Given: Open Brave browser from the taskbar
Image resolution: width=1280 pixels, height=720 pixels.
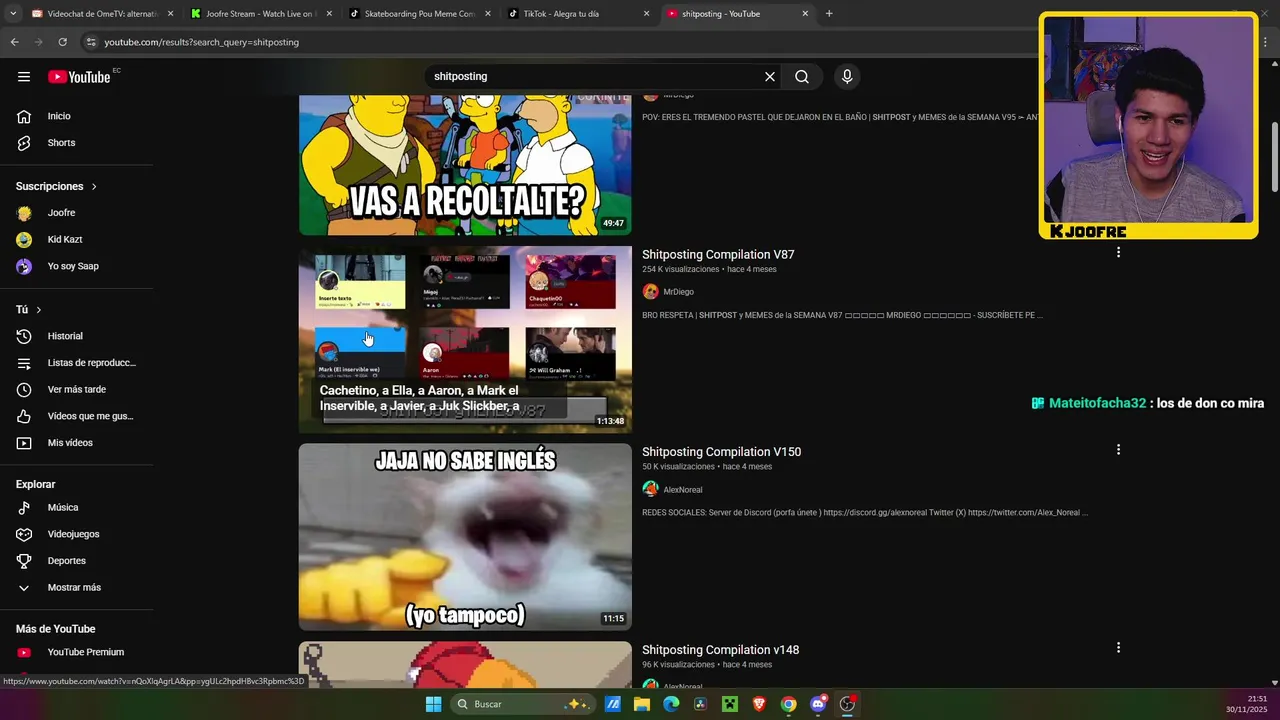Looking at the screenshot, I should (x=759, y=704).
